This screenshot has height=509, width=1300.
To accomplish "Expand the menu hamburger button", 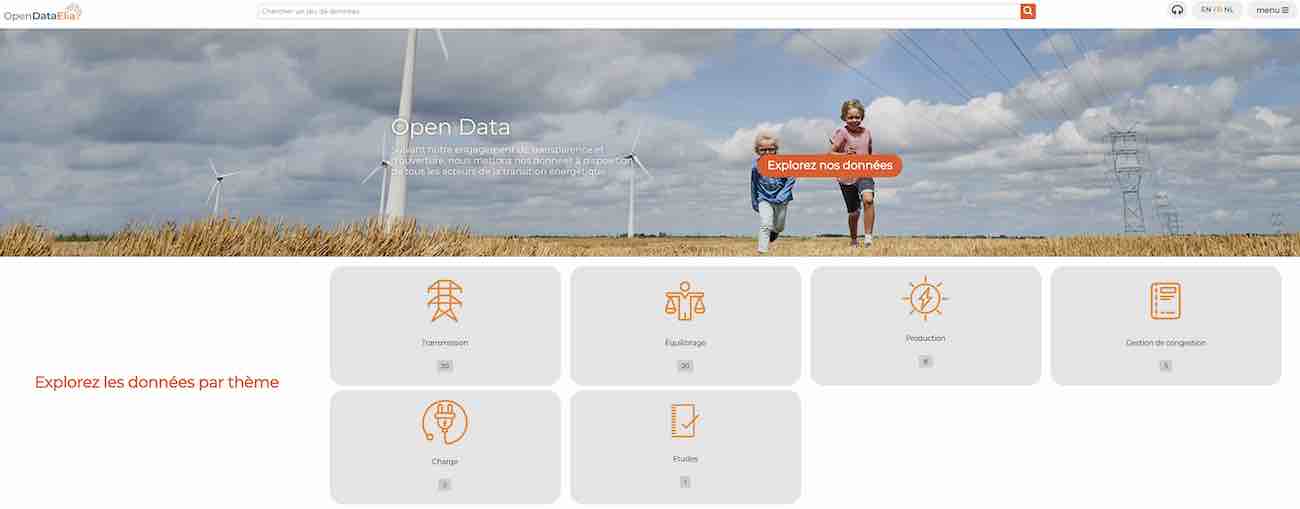I will (x=1272, y=10).
